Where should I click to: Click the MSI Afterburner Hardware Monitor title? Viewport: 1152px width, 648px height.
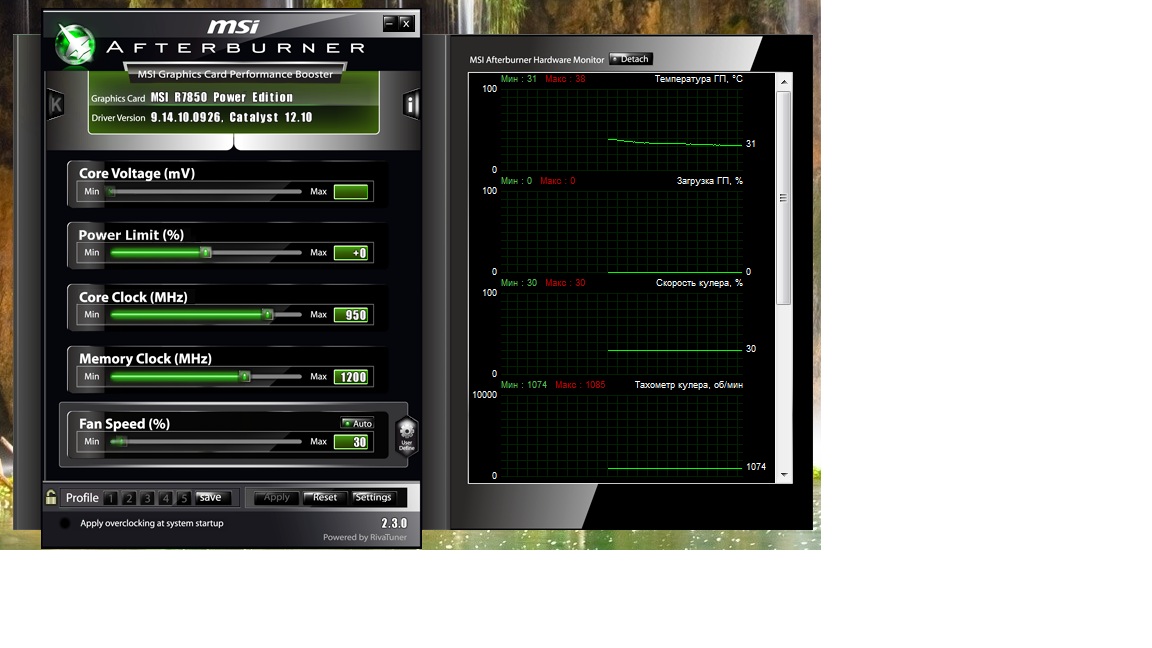click(x=537, y=60)
